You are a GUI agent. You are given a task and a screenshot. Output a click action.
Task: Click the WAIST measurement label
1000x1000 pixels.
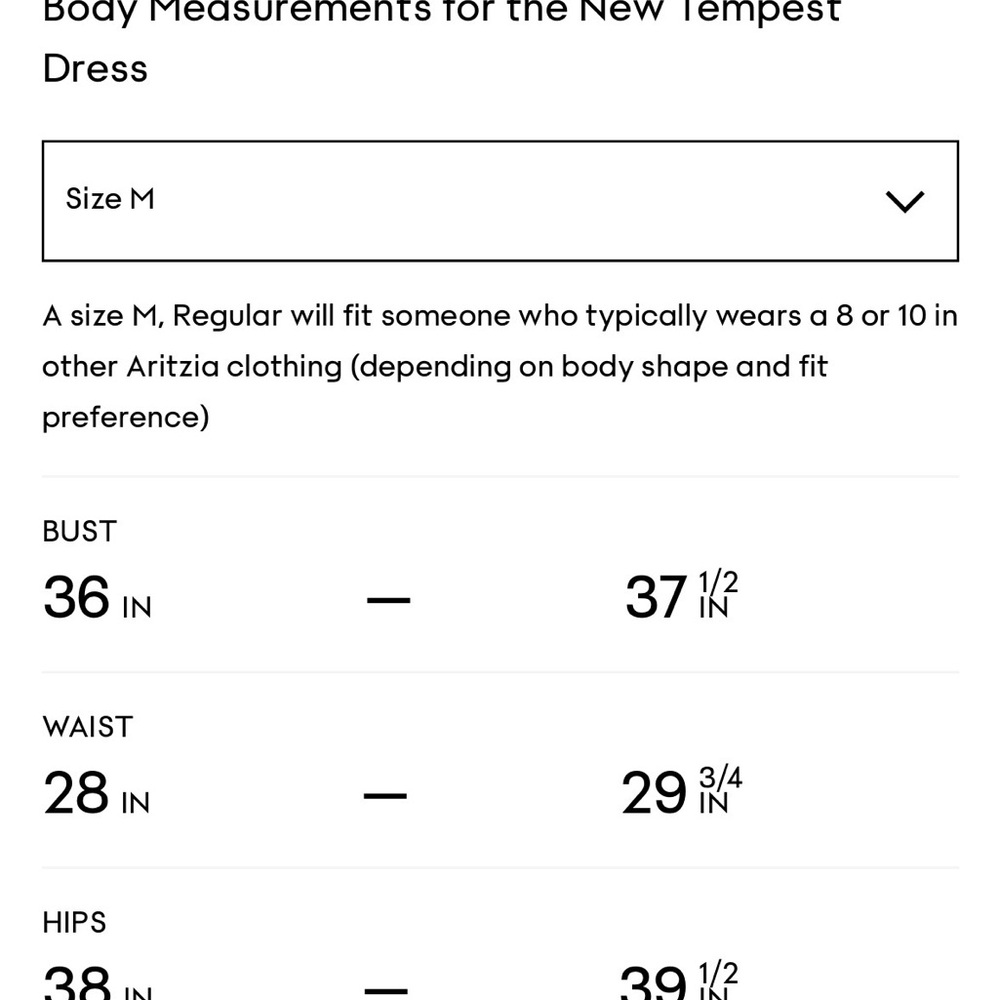tap(88, 727)
